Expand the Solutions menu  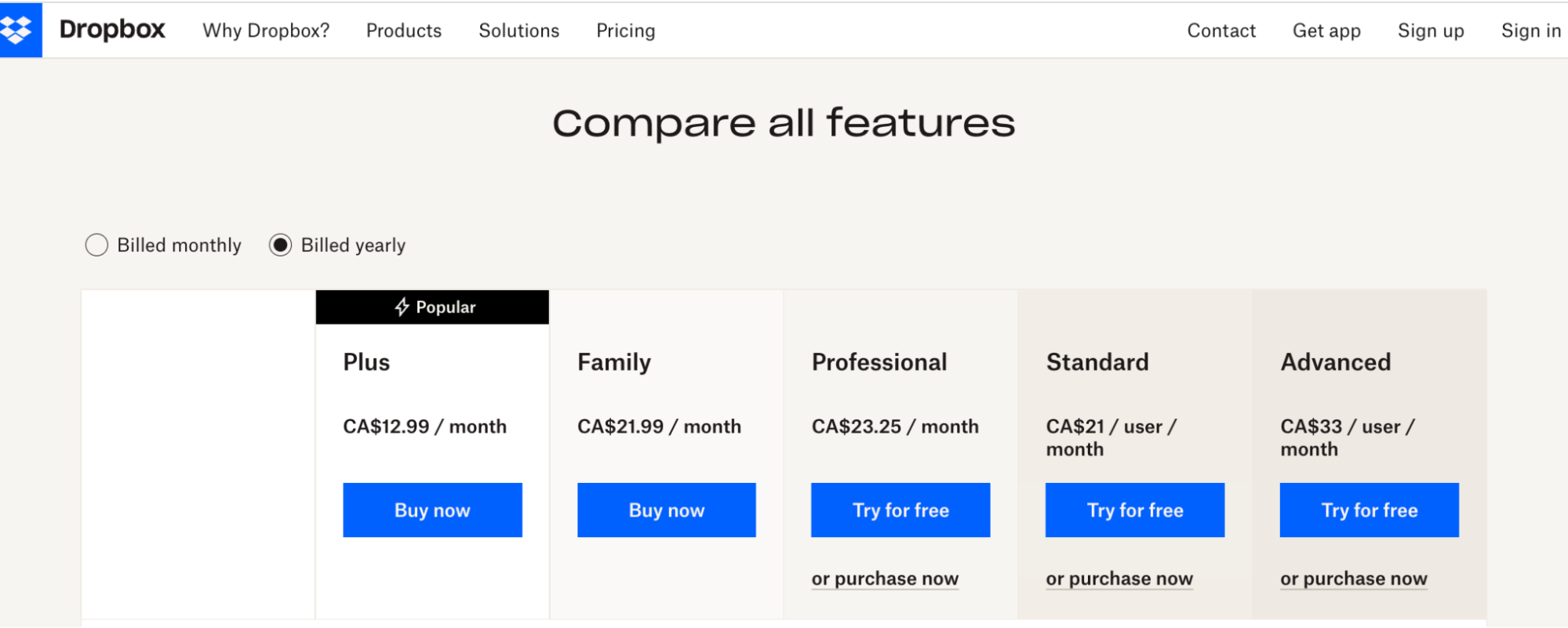point(518,31)
